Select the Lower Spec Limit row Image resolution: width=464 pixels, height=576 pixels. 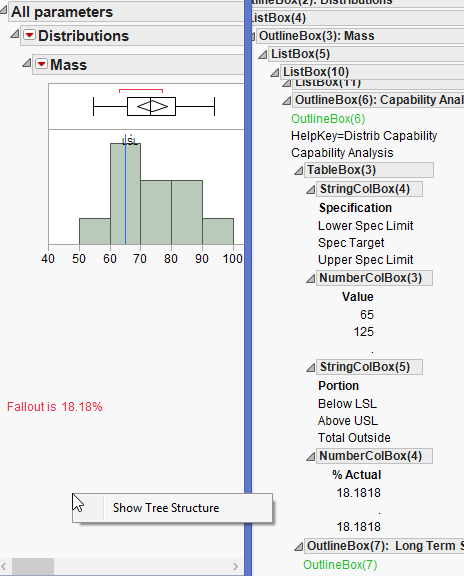(366, 226)
